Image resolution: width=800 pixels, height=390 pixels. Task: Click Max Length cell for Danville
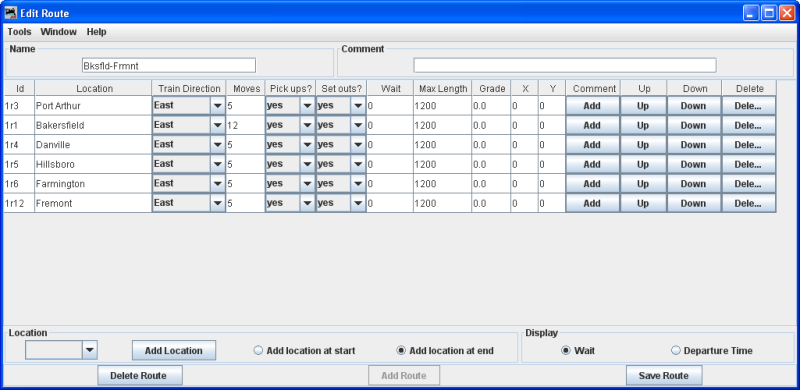click(442, 144)
